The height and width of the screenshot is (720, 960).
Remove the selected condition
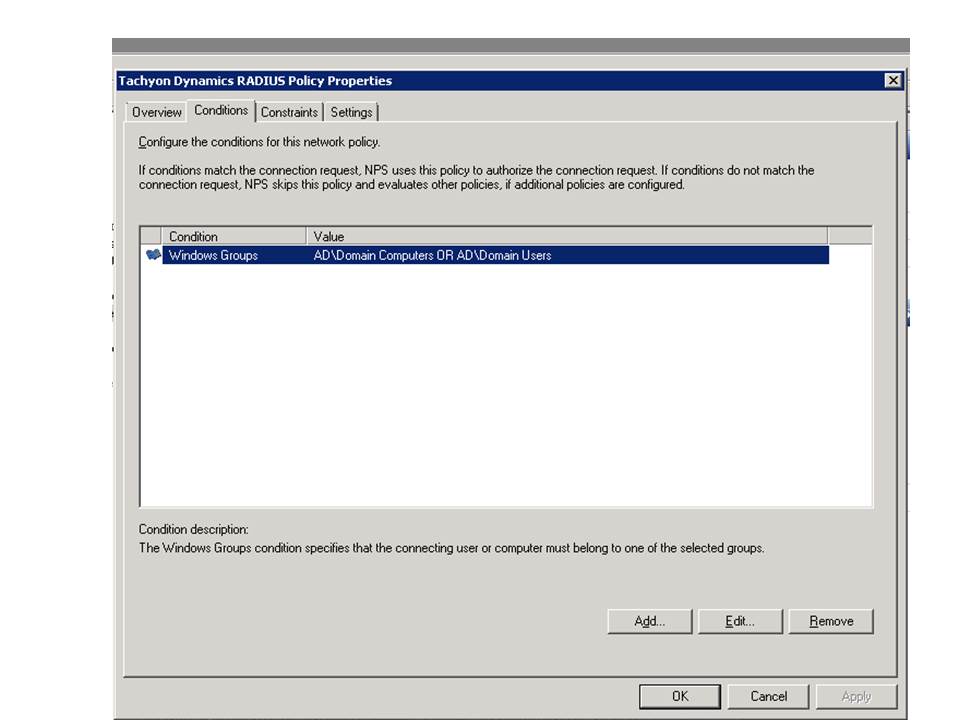[x=831, y=621]
